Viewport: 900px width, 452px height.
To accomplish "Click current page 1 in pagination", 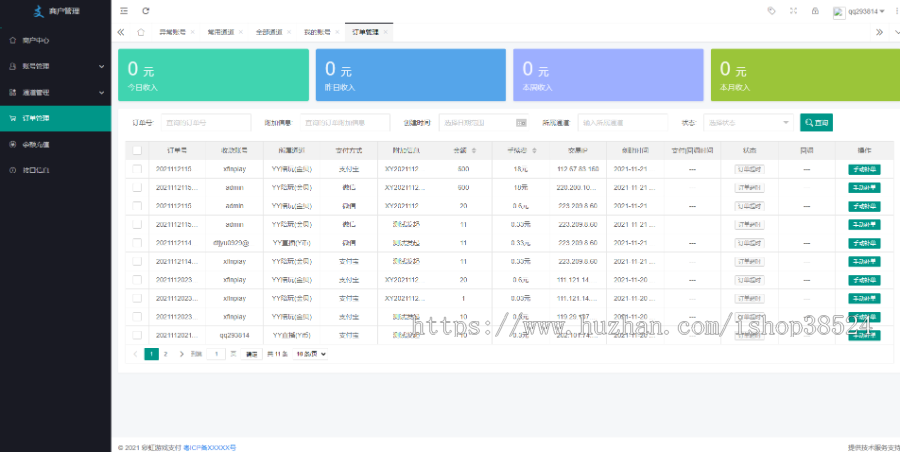I will click(x=151, y=354).
